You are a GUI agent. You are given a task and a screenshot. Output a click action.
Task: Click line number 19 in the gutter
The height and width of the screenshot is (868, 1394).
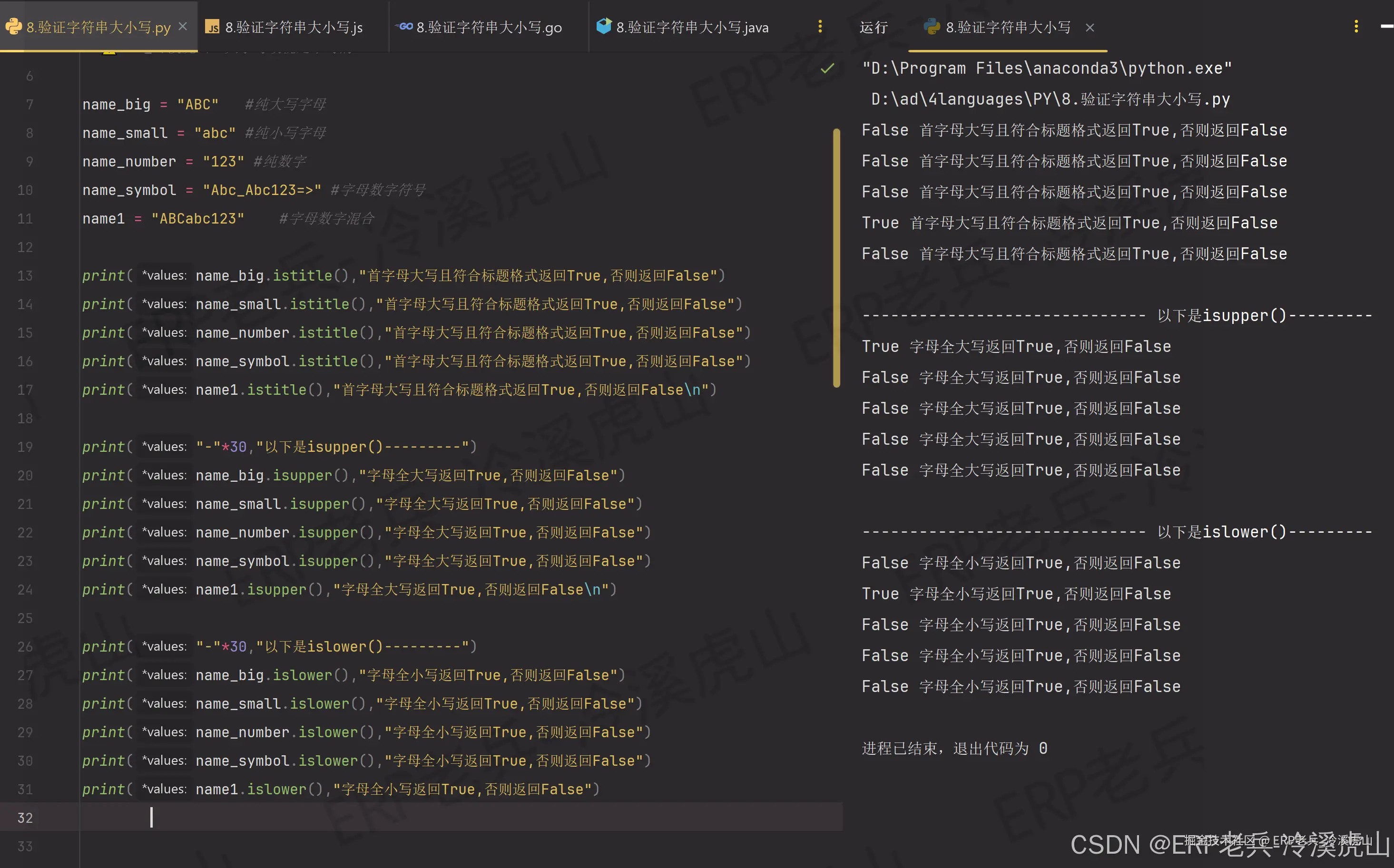point(25,447)
